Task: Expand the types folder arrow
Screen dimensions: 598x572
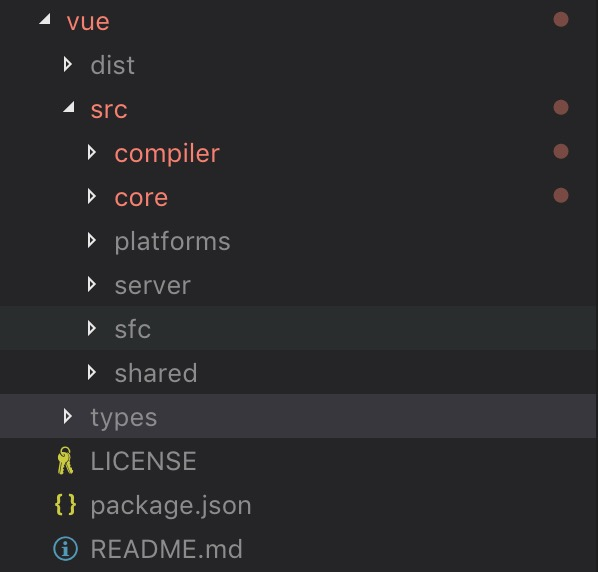Action: (68, 416)
